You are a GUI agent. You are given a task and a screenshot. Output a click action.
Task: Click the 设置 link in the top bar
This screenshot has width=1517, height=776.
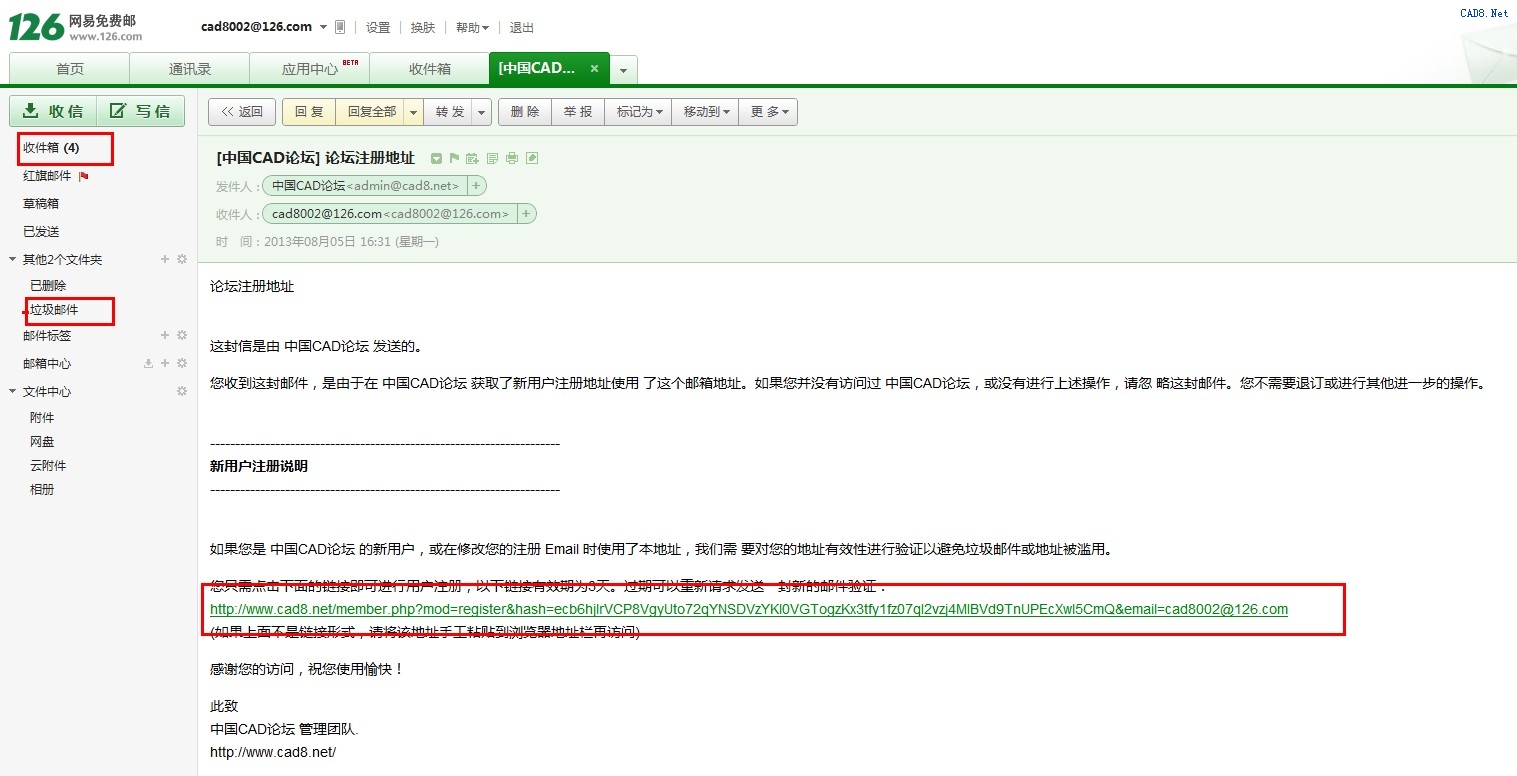pyautogui.click(x=378, y=28)
